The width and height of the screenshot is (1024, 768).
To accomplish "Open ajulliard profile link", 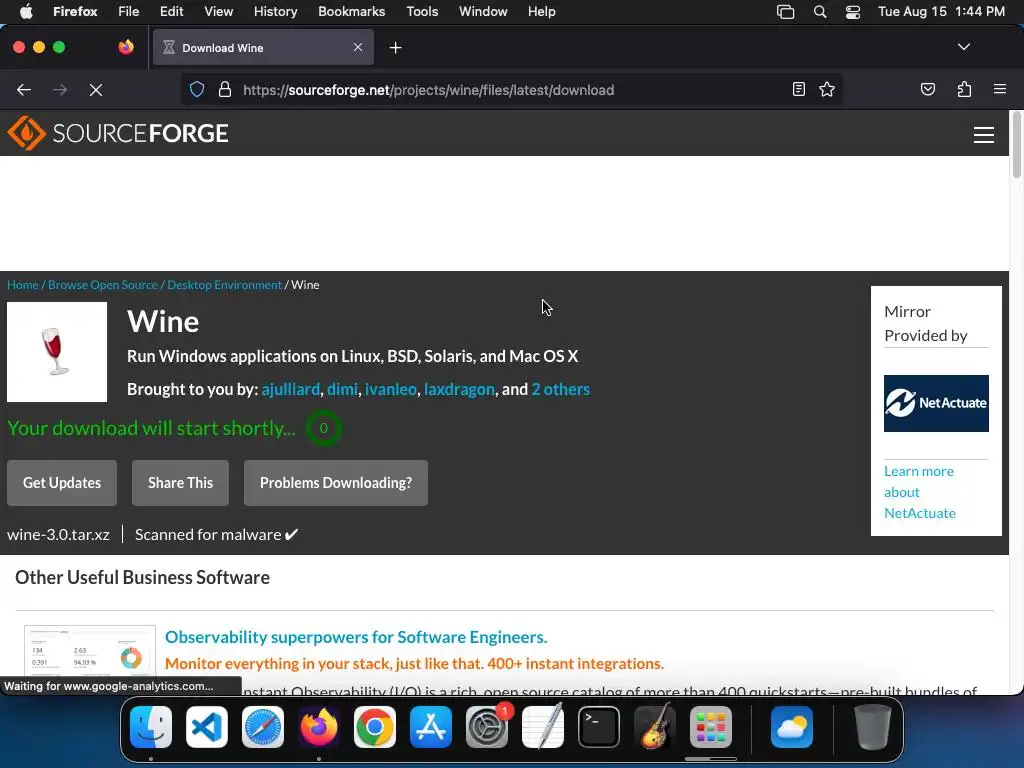I will click(x=291, y=389).
